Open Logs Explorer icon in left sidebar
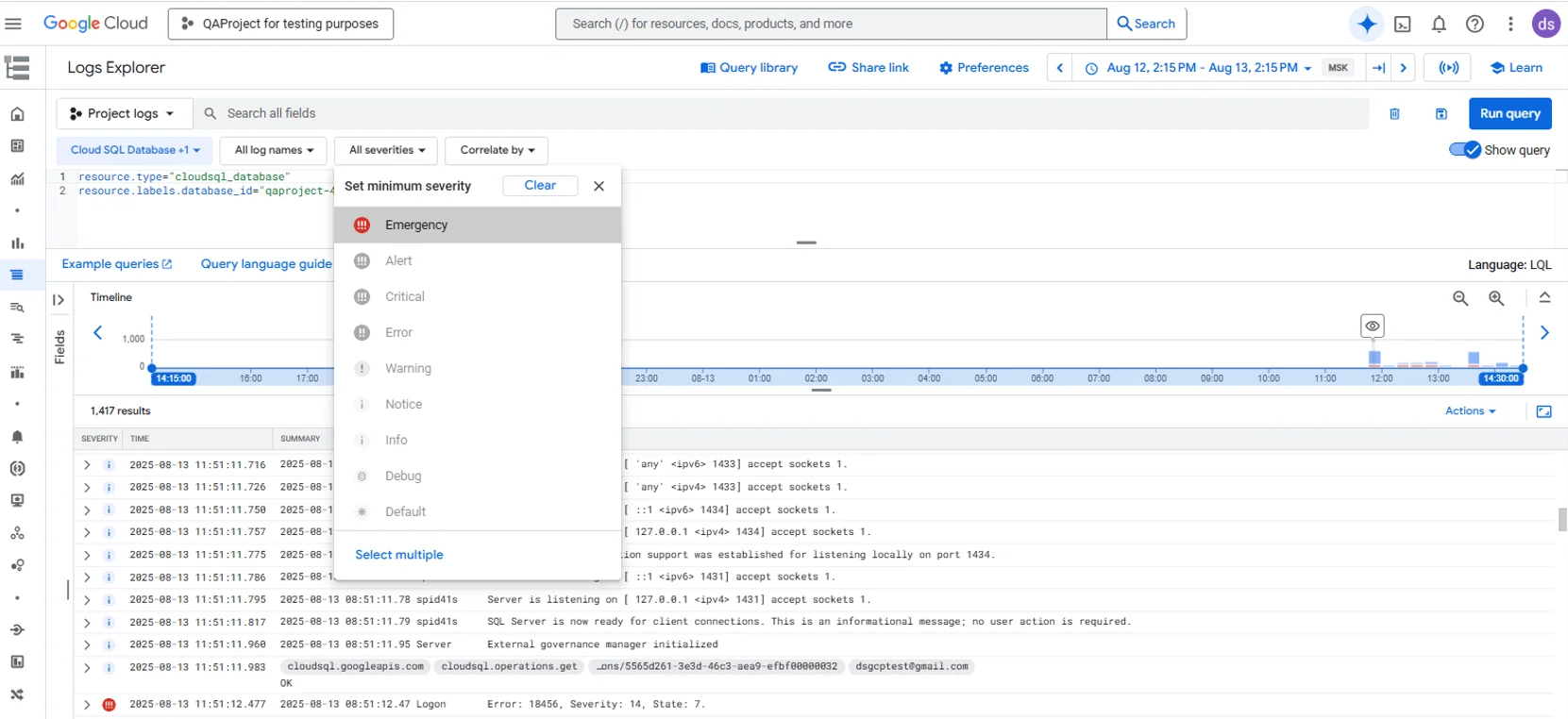Viewport: 1568px width, 719px height. coord(17,275)
